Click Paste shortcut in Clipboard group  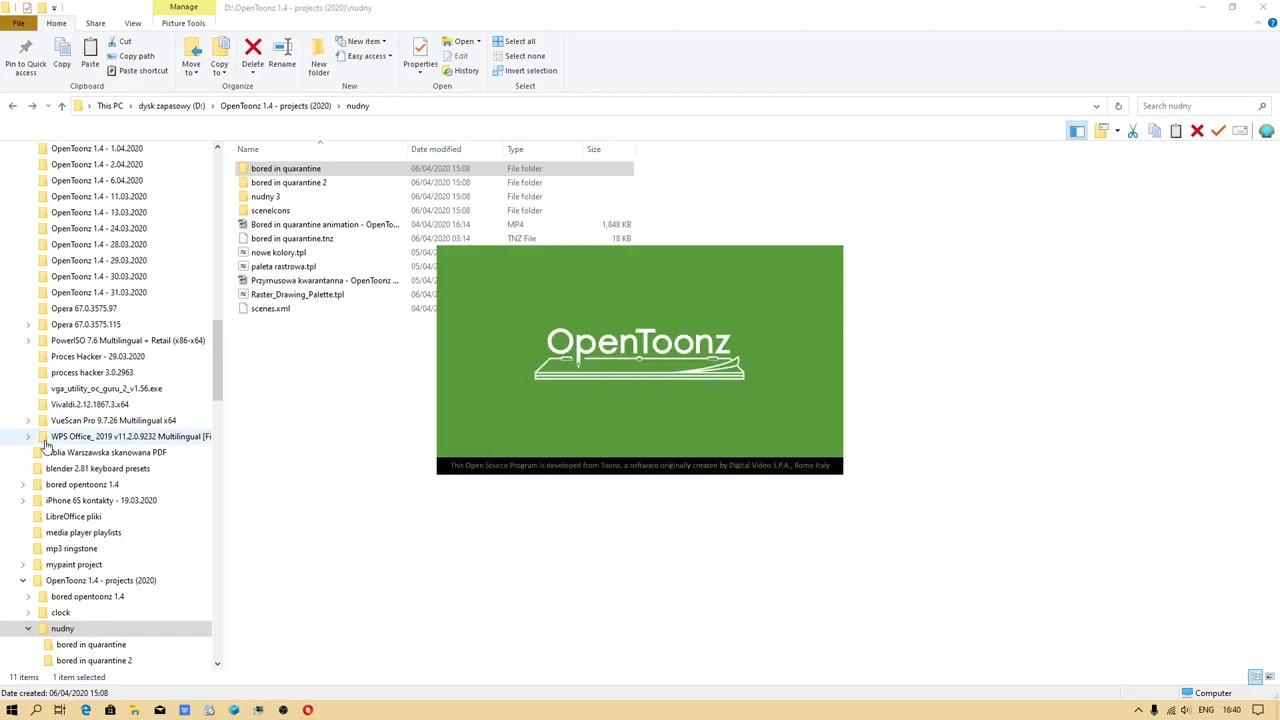click(137, 71)
